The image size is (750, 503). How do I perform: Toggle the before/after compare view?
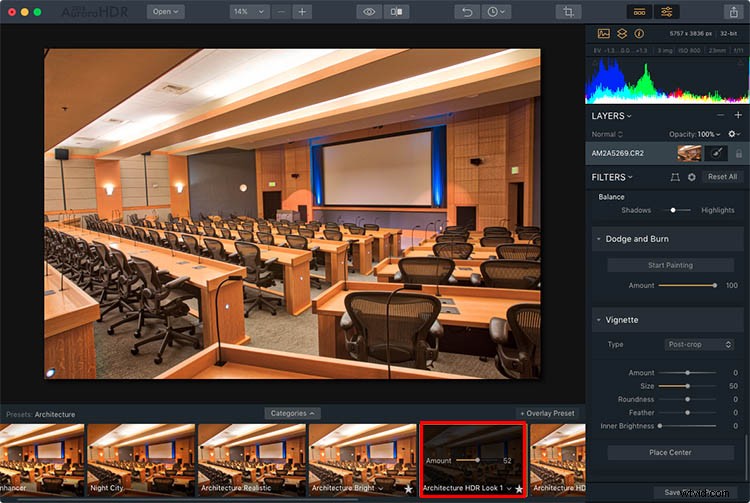tap(396, 11)
